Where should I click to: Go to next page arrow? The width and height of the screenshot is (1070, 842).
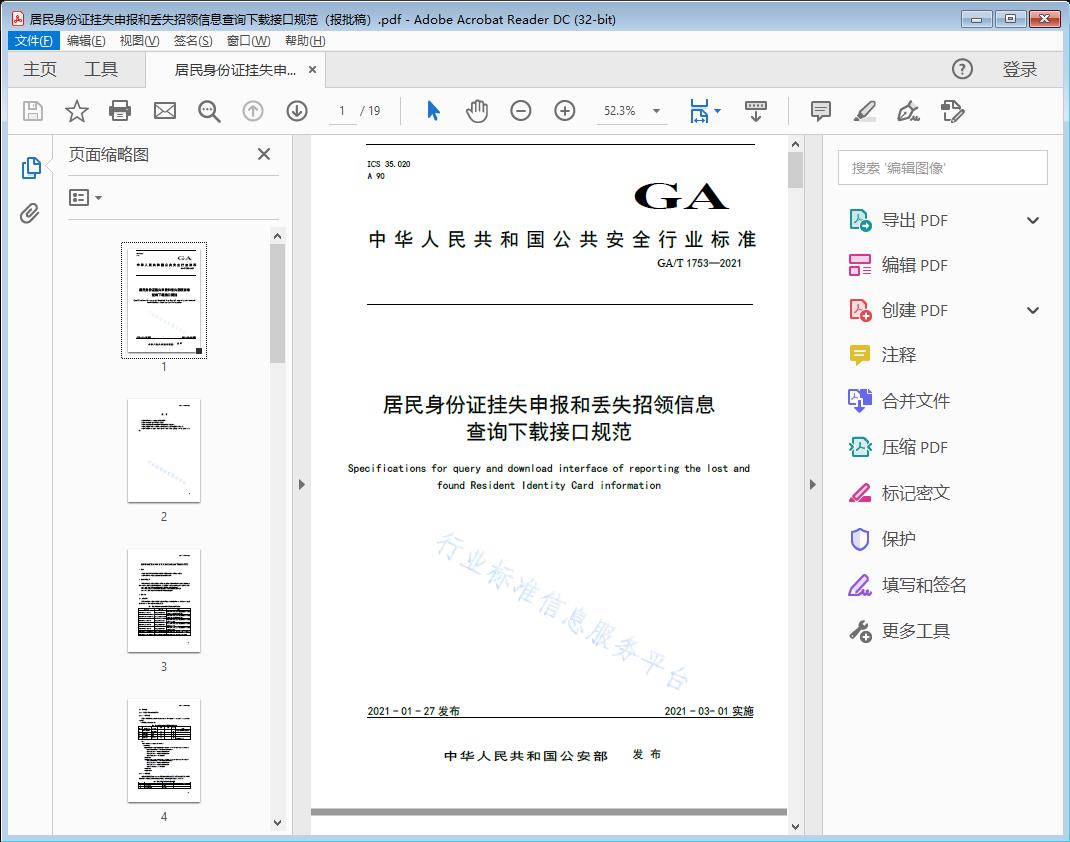click(x=297, y=111)
